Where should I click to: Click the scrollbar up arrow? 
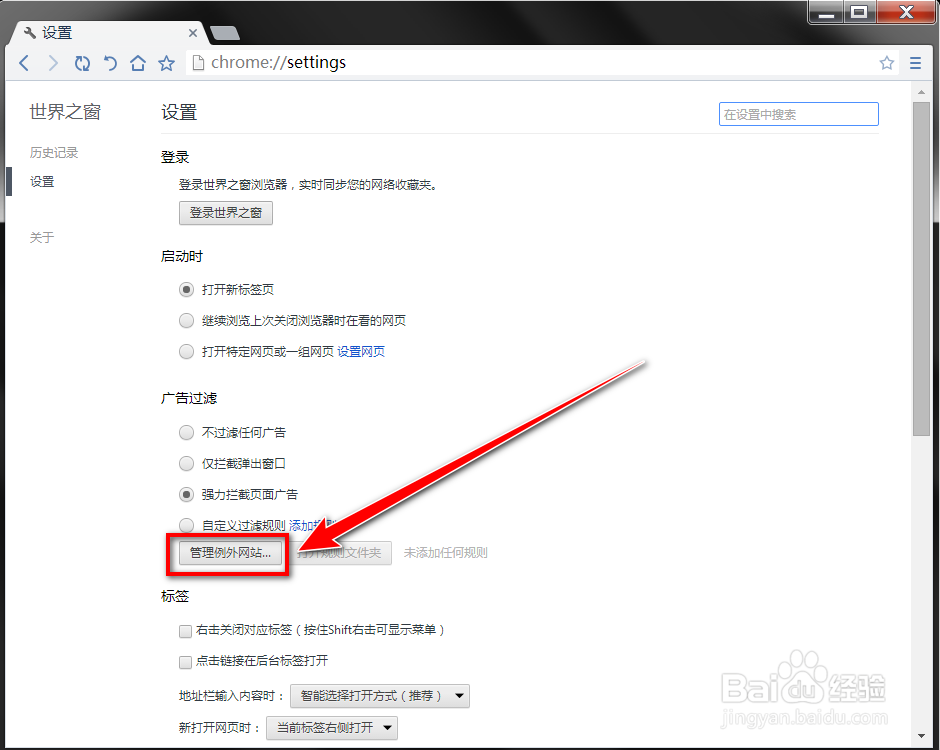pyautogui.click(x=921, y=92)
